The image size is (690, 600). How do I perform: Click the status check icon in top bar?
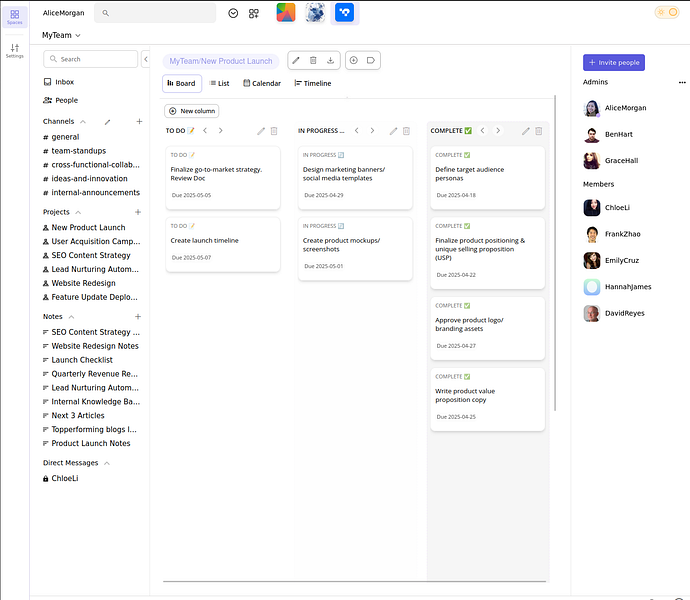(x=233, y=13)
